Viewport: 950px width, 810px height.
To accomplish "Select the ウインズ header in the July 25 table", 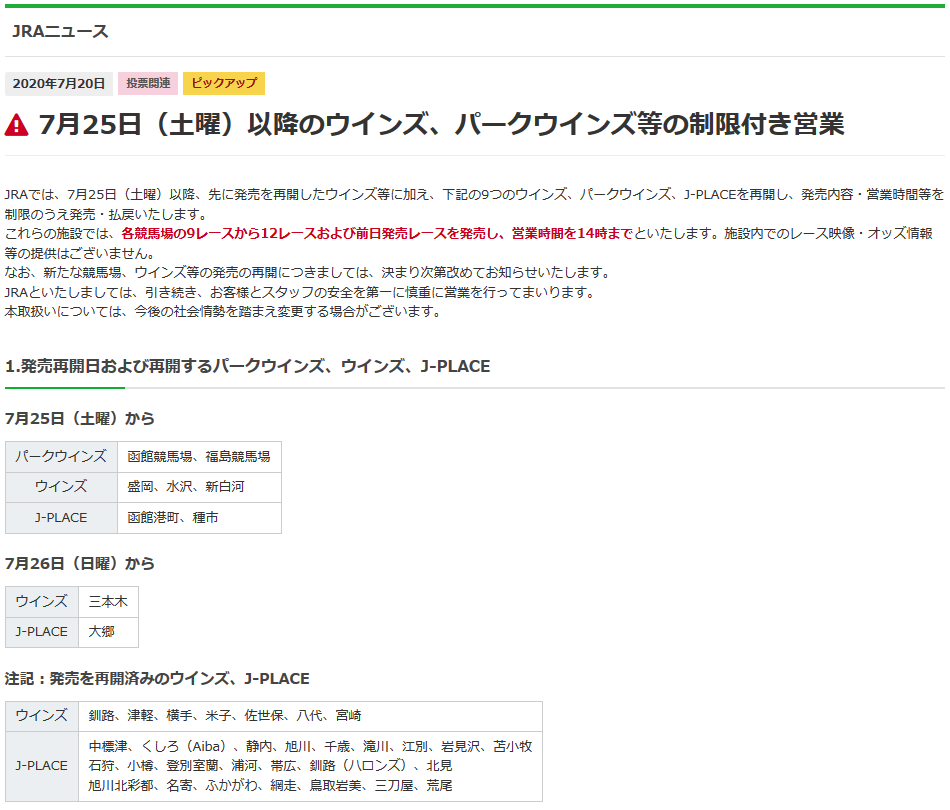I will pos(60,487).
